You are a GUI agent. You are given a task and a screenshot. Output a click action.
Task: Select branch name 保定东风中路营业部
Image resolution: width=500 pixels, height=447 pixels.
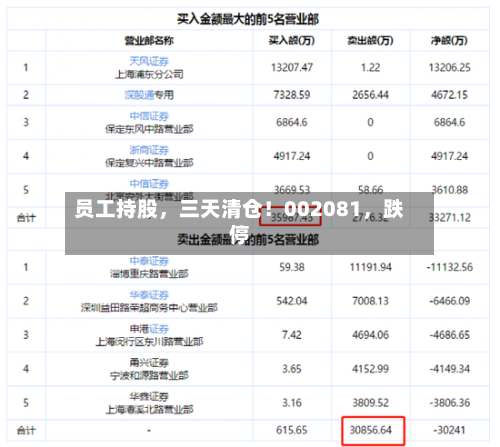click(149, 129)
